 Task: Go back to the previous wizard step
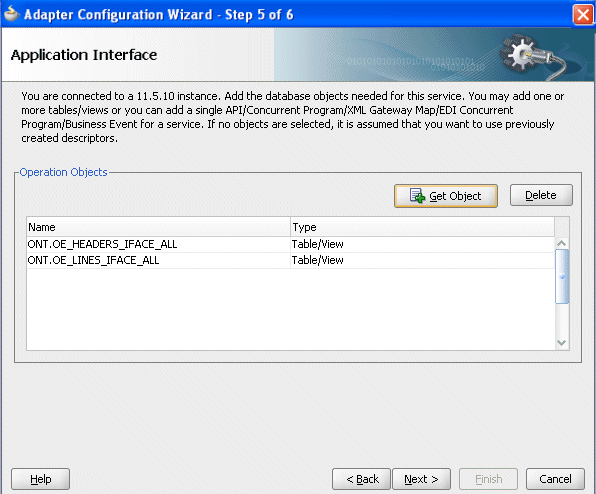(361, 479)
